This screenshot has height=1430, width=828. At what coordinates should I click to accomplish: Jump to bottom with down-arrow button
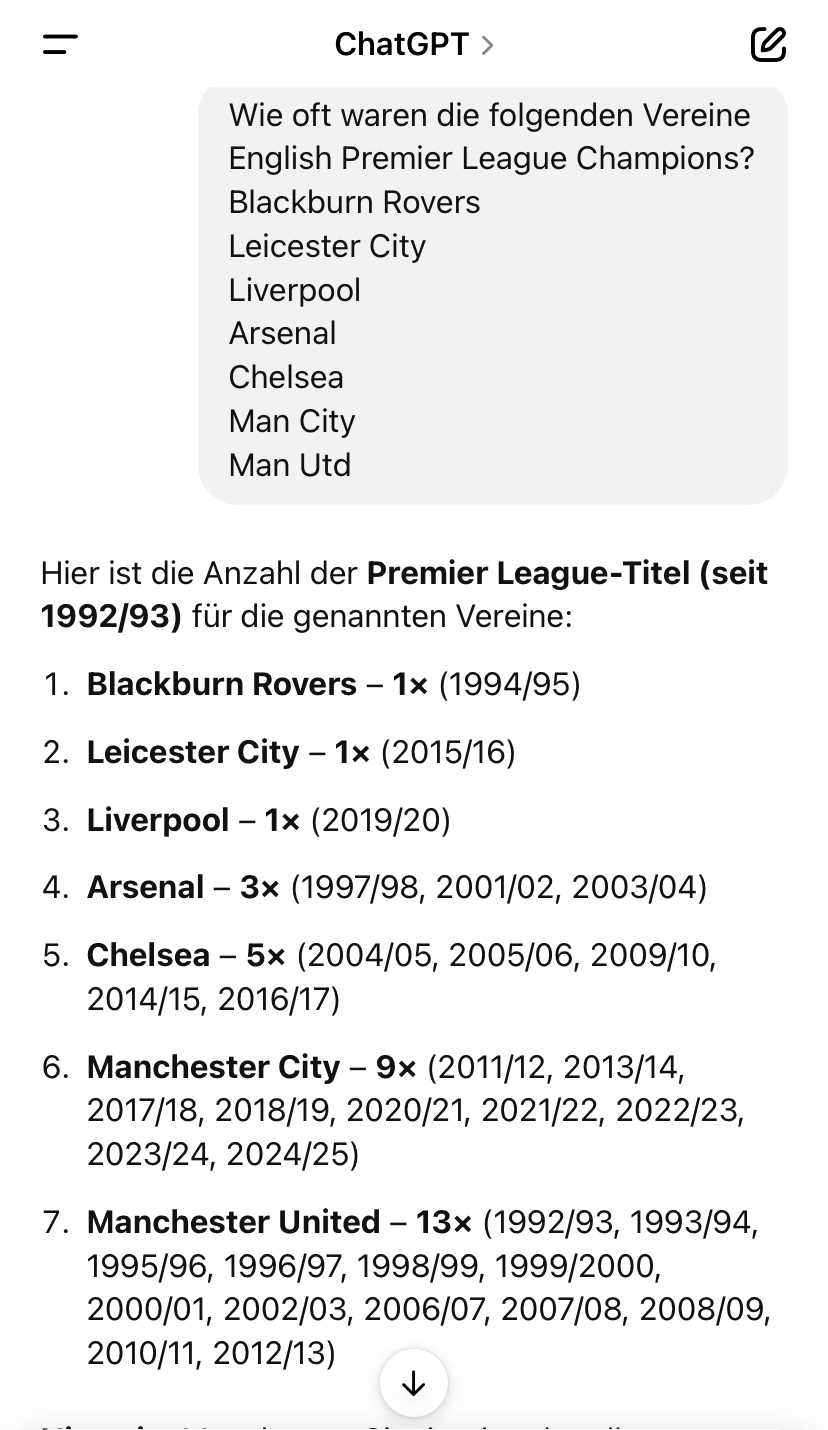pos(414,1383)
